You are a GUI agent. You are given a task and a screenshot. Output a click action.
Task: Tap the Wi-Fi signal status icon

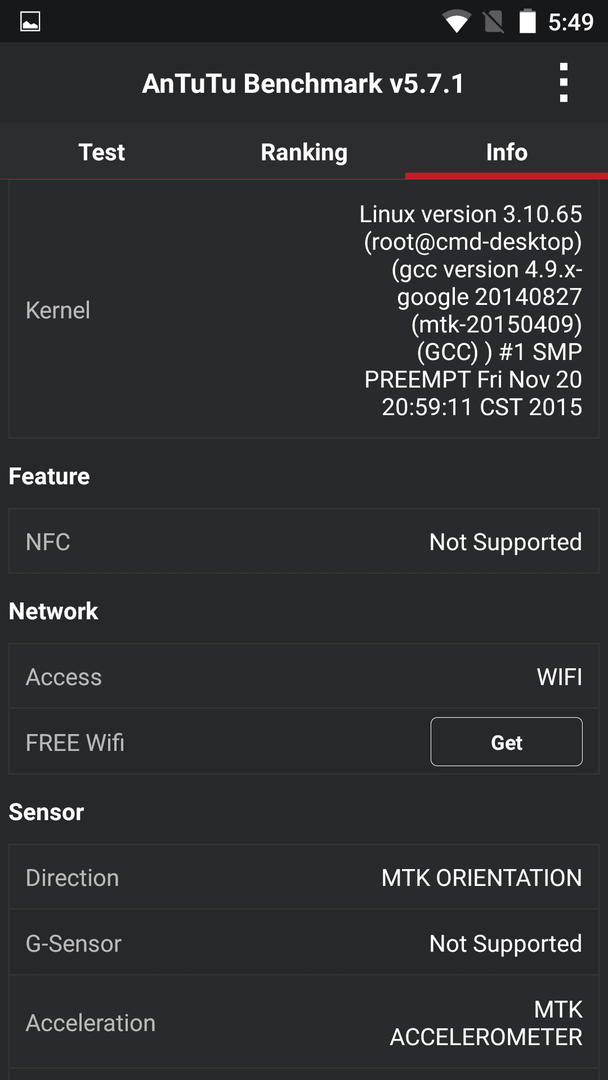(x=457, y=22)
